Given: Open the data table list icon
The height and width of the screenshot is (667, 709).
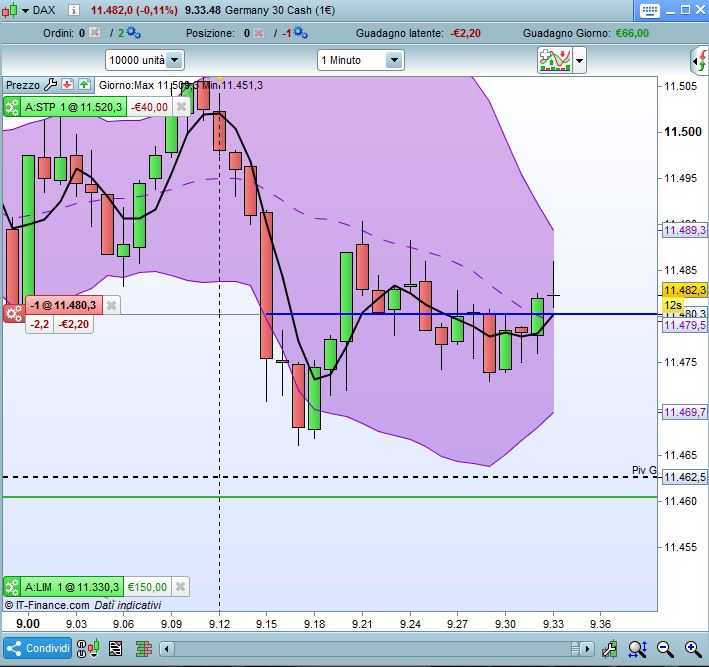Looking at the screenshot, I should [x=116, y=649].
